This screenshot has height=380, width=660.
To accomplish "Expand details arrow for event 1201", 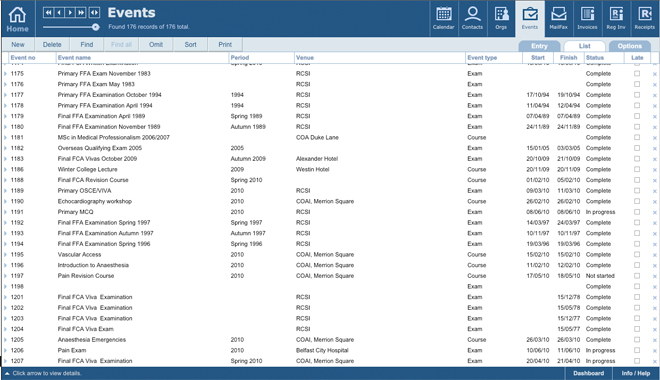I will click(5, 297).
